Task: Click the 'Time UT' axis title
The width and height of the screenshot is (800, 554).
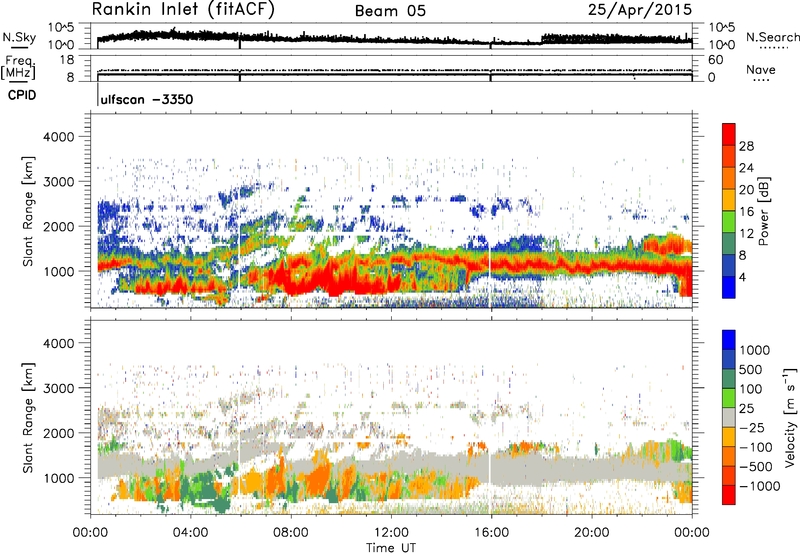Action: tap(391, 548)
